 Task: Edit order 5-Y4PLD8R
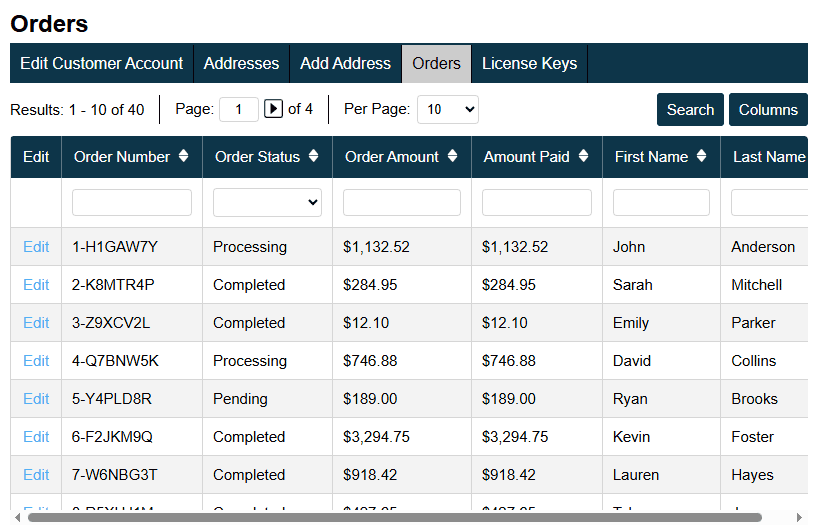pos(36,399)
